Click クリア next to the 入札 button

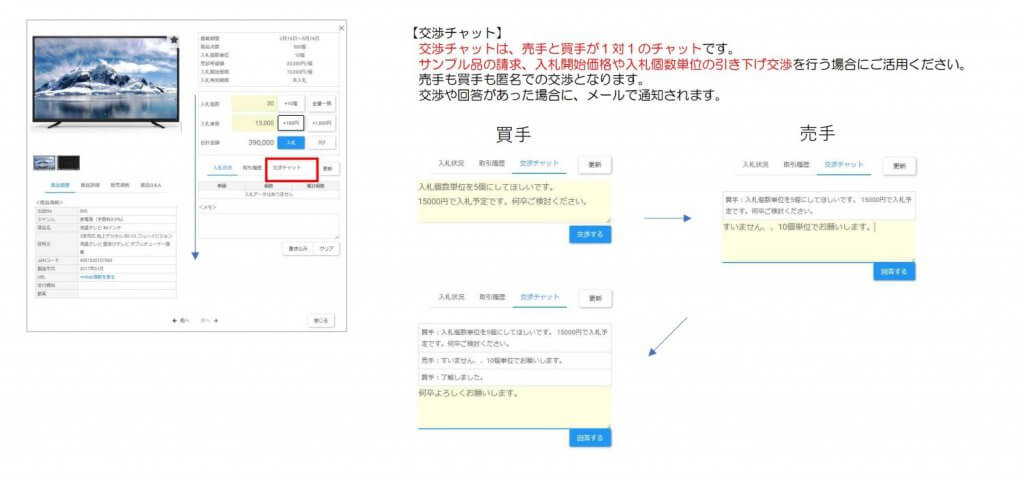click(x=322, y=142)
